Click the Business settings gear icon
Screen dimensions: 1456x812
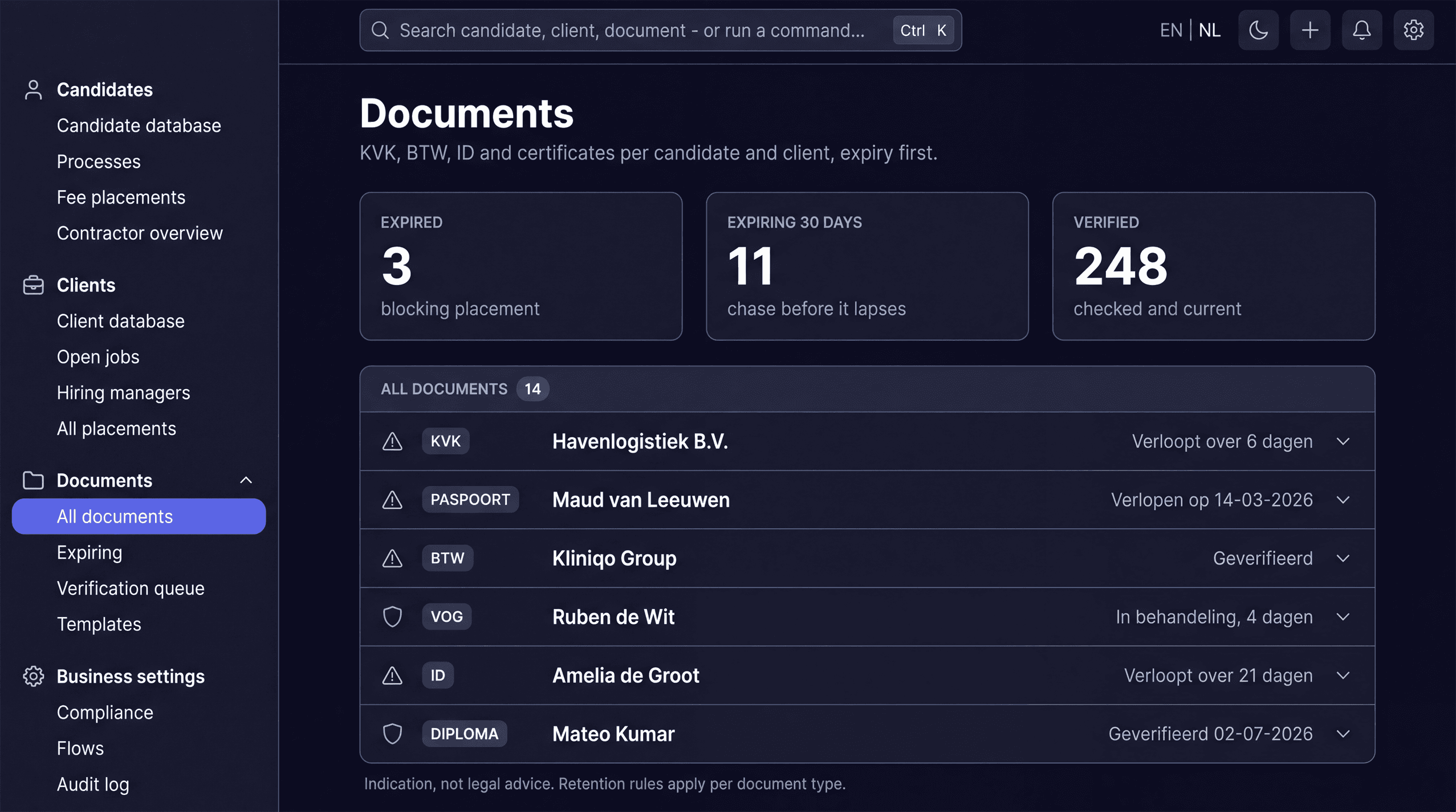click(34, 676)
